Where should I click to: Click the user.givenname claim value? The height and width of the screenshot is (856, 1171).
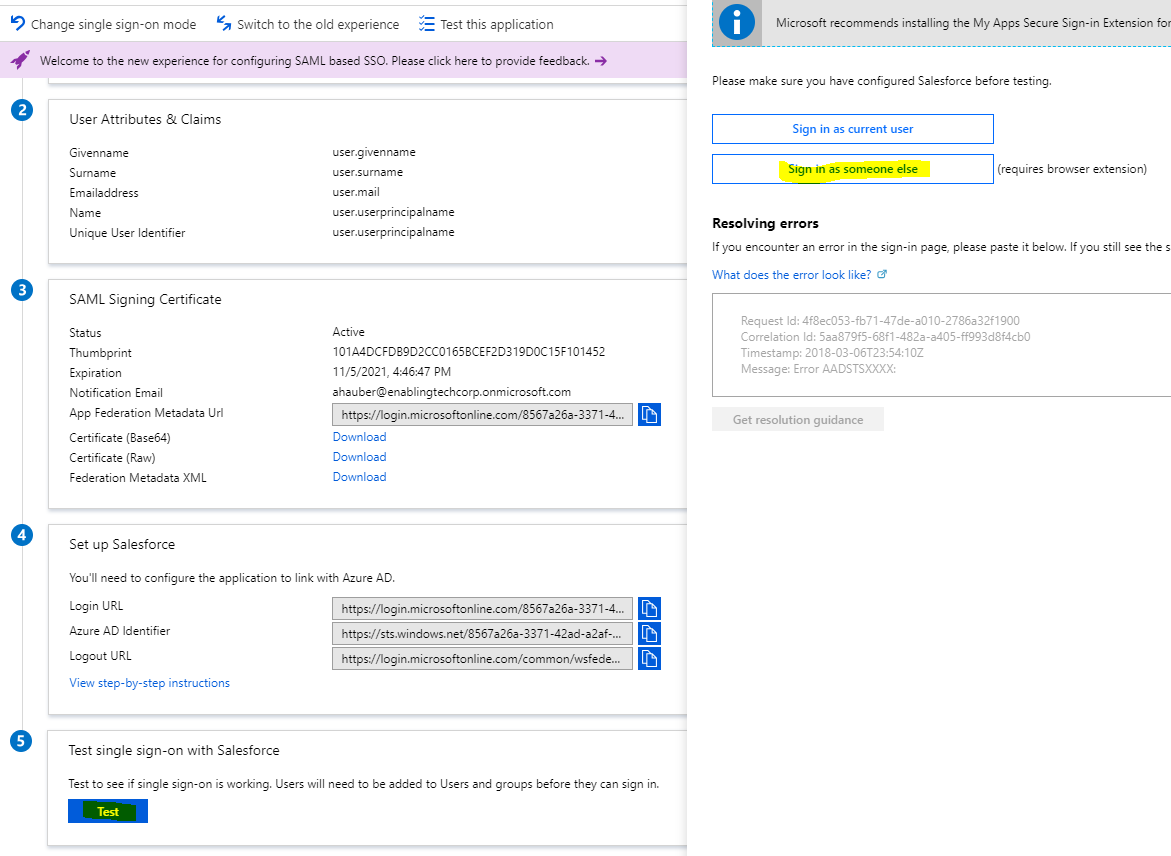(374, 152)
